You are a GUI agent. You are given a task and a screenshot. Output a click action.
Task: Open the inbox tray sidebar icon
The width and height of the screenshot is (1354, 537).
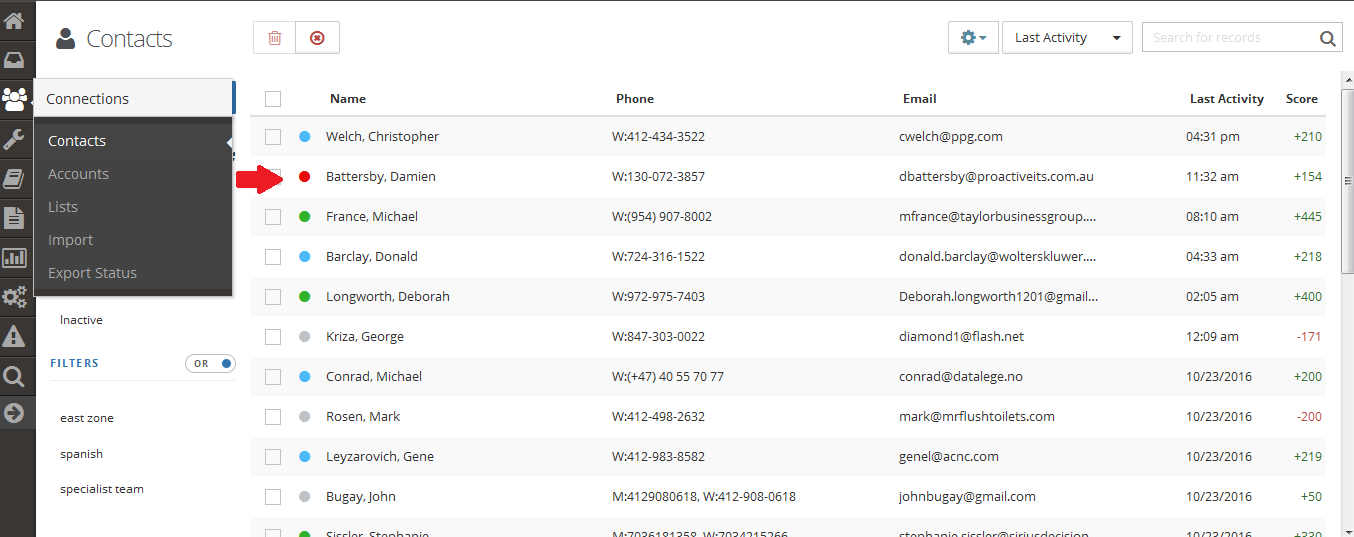pyautogui.click(x=14, y=59)
